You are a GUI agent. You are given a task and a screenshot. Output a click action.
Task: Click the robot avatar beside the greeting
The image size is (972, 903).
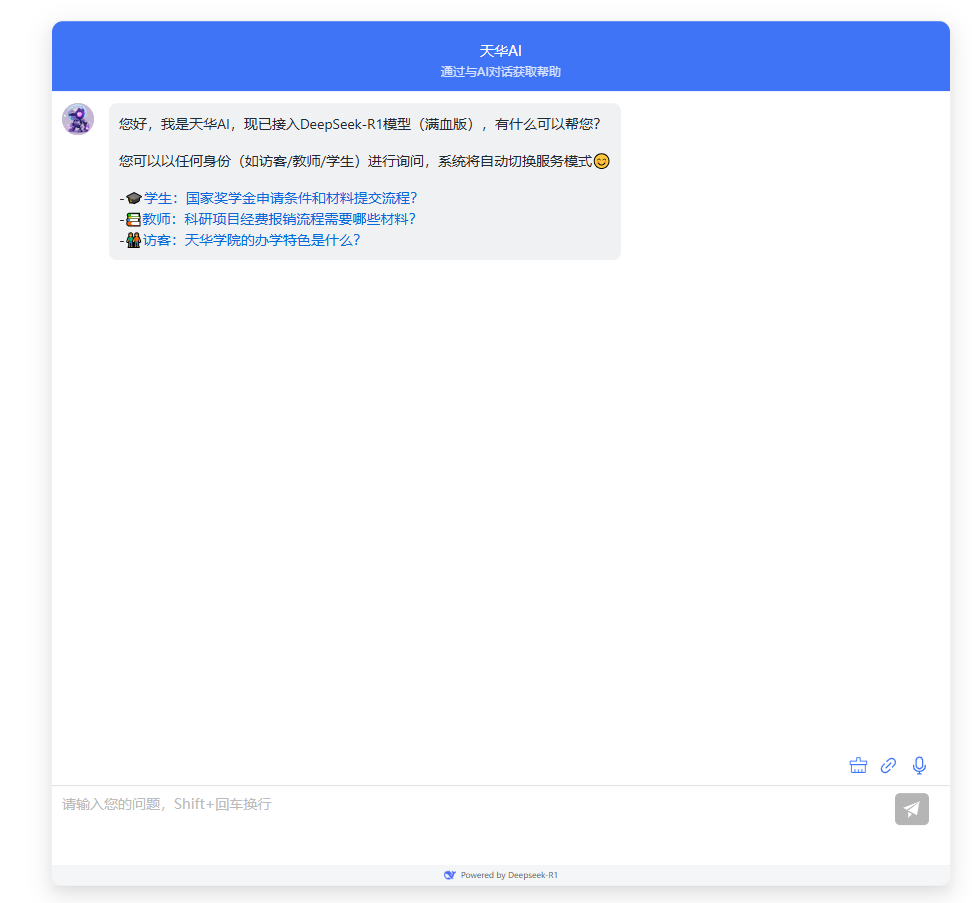pyautogui.click(x=78, y=119)
